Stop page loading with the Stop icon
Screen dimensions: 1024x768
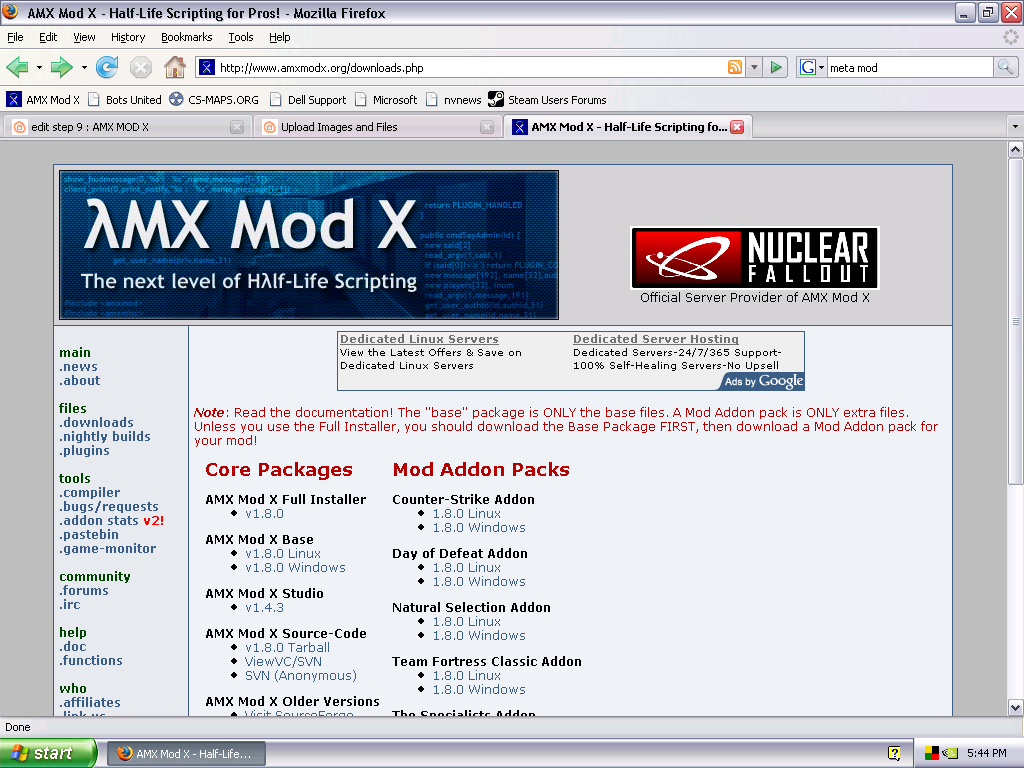point(140,67)
